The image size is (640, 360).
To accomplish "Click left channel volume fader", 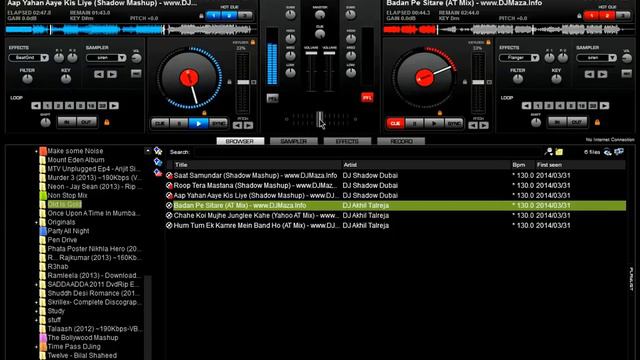I will 311,53.
